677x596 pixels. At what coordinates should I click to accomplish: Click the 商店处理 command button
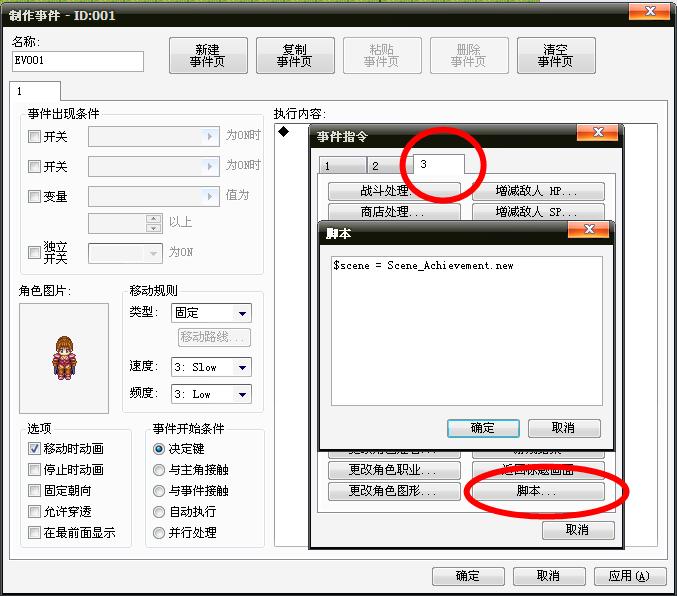[x=394, y=212]
